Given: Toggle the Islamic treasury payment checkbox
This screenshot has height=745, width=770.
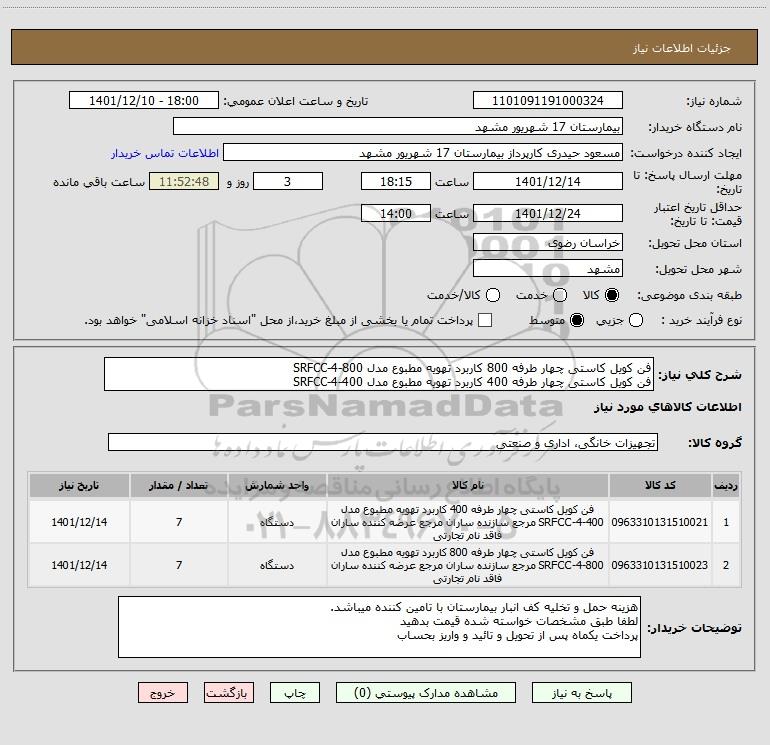Looking at the screenshot, I should (485, 320).
